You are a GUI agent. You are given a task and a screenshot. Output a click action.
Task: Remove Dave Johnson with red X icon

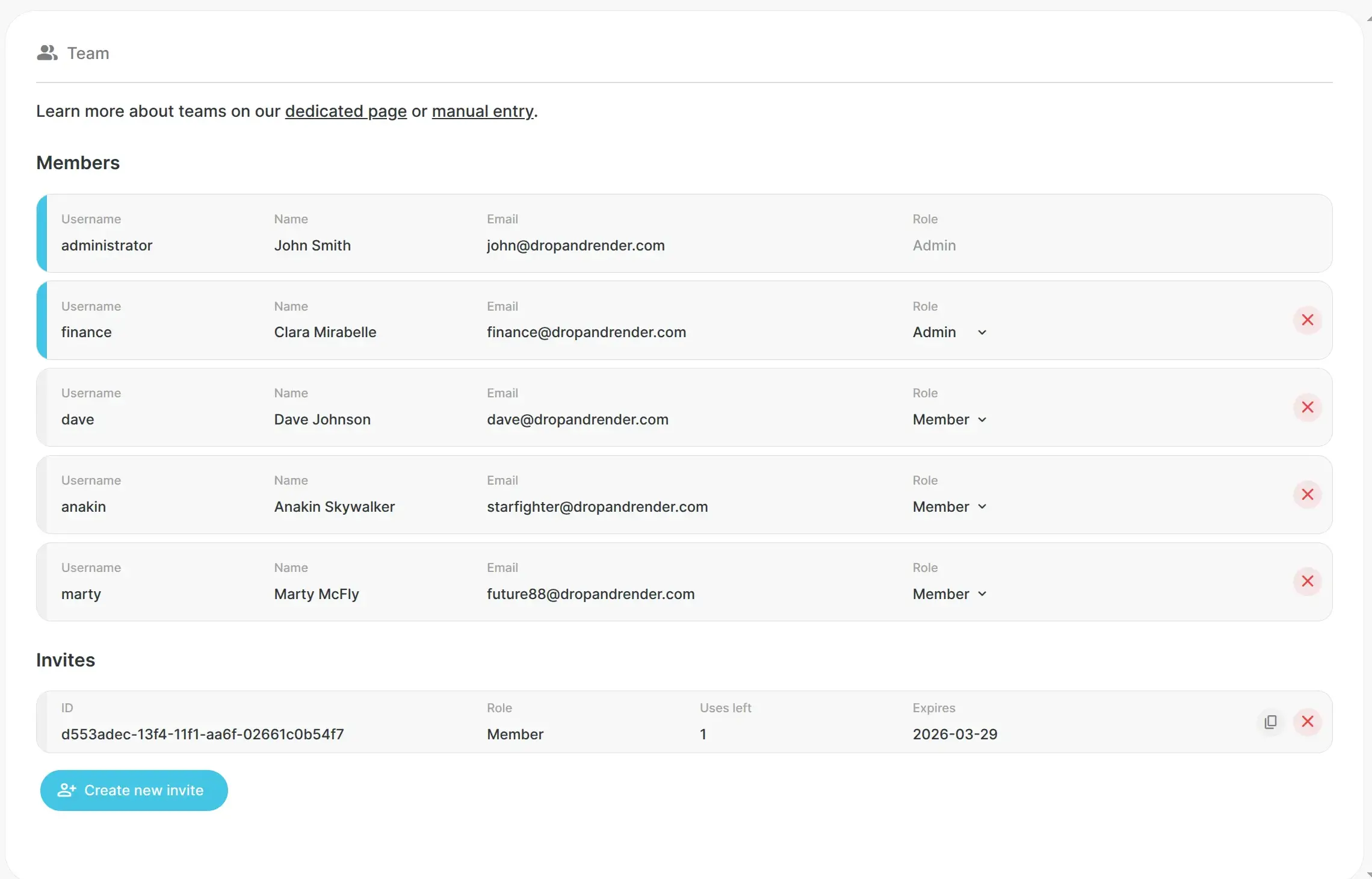click(1306, 408)
